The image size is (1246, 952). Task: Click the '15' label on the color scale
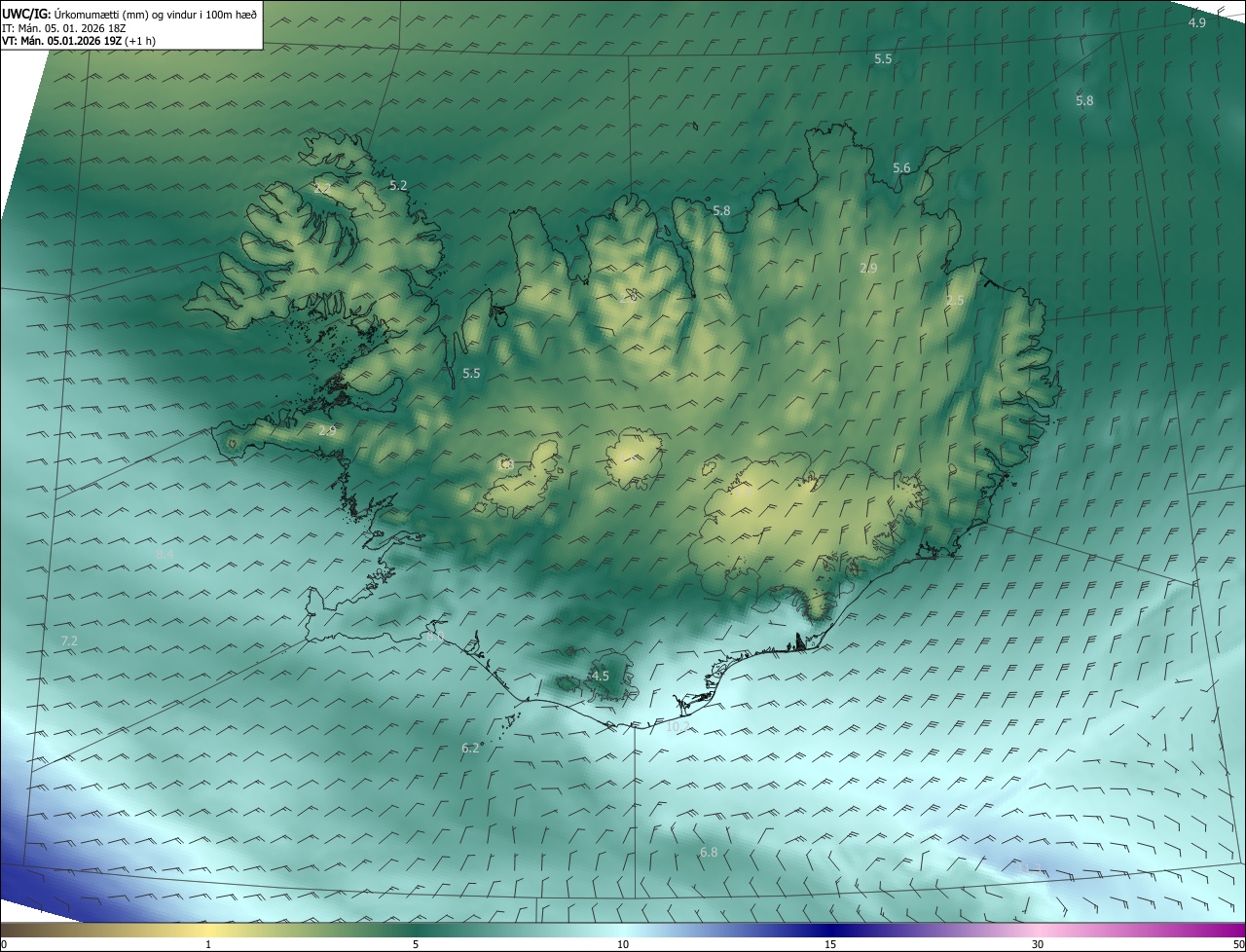[x=830, y=944]
